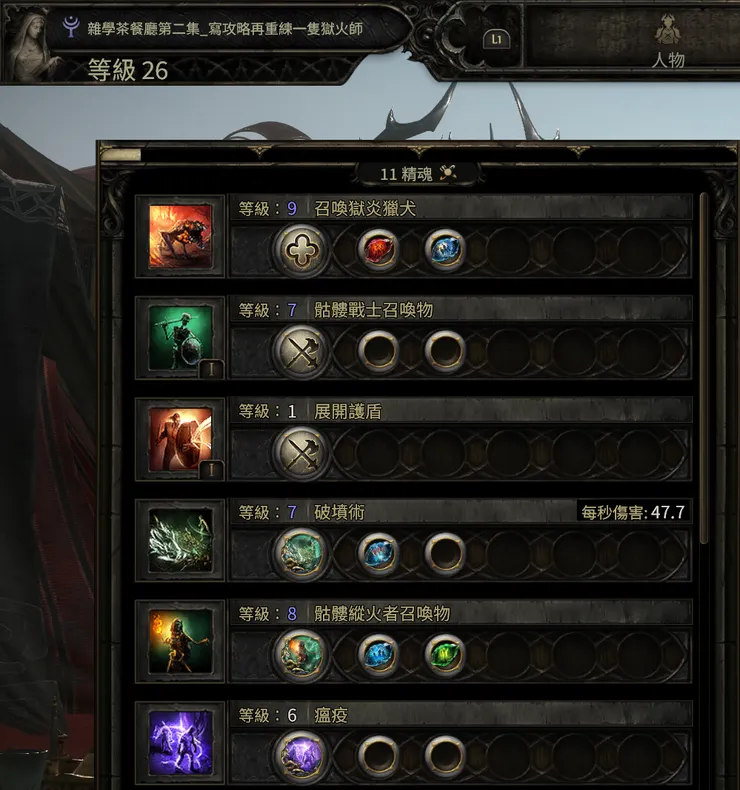Click clover gem icon on 召喚獄炎獵犬
Image resolution: width=740 pixels, height=790 pixels.
pos(301,250)
